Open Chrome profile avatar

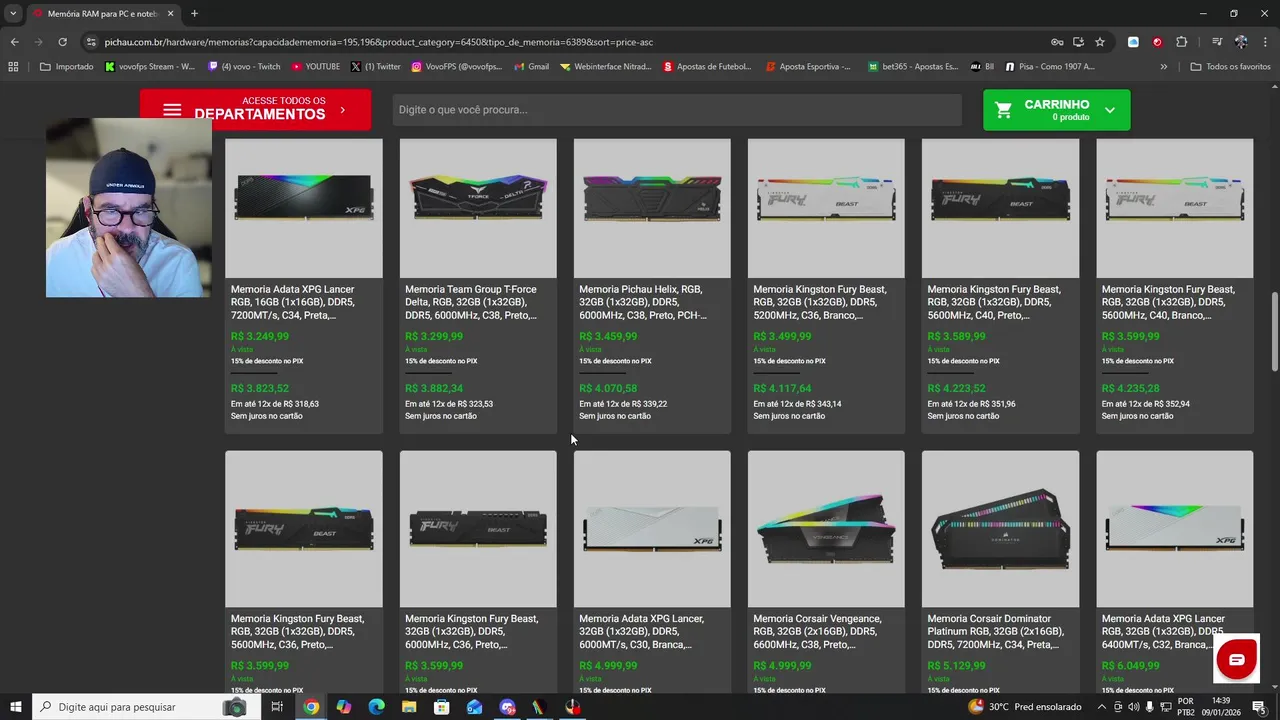(1241, 42)
